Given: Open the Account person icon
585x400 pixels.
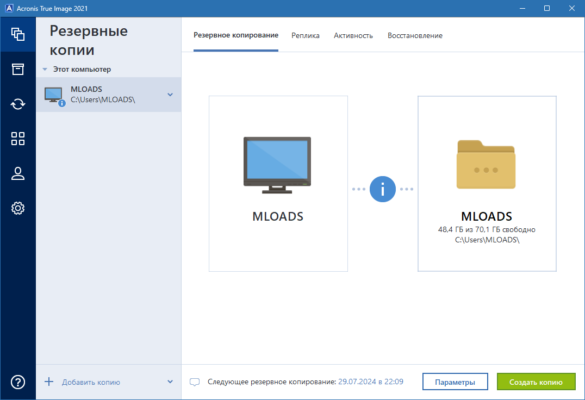Looking at the screenshot, I should [18, 174].
